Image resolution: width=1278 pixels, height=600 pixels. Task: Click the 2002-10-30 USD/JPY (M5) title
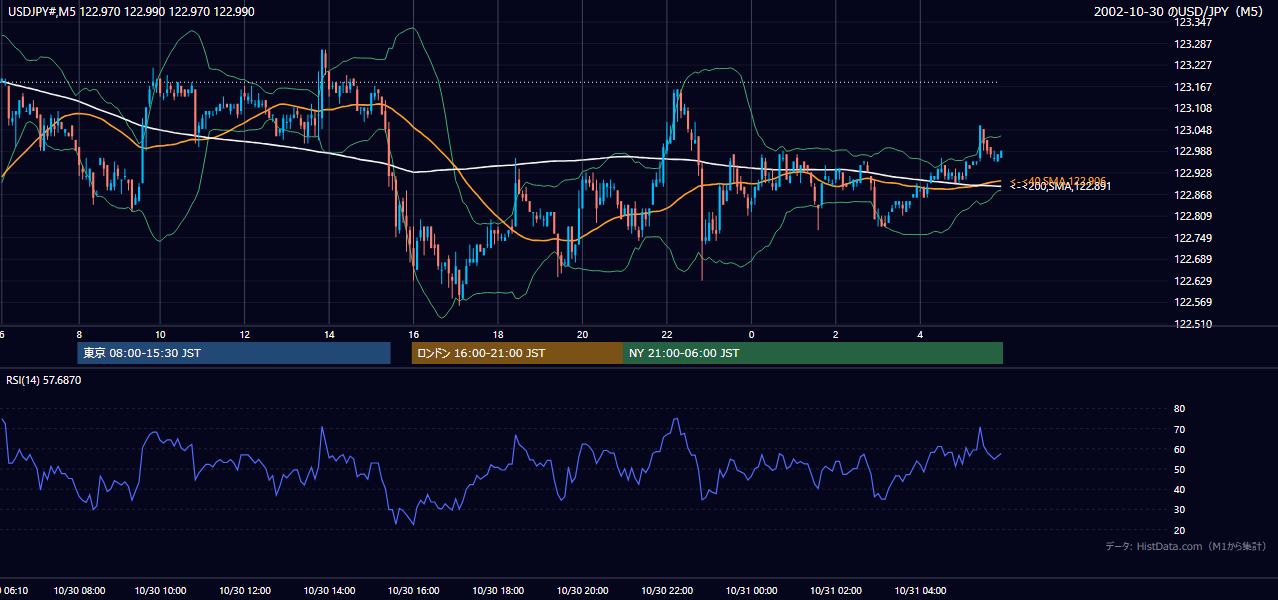[1180, 12]
